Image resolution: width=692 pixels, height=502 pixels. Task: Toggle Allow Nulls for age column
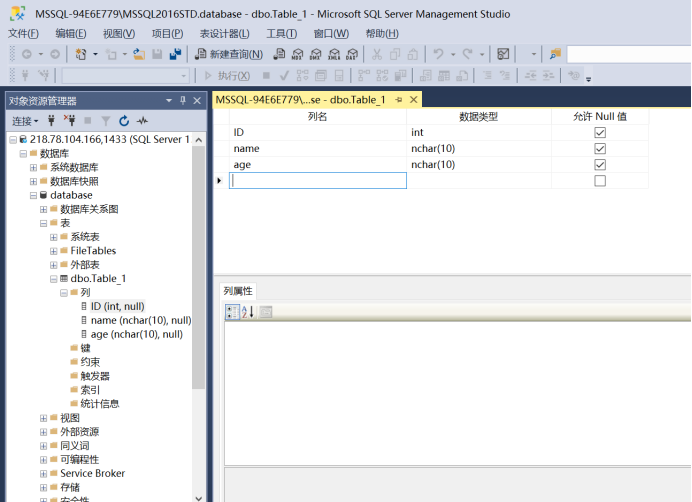(x=600, y=165)
